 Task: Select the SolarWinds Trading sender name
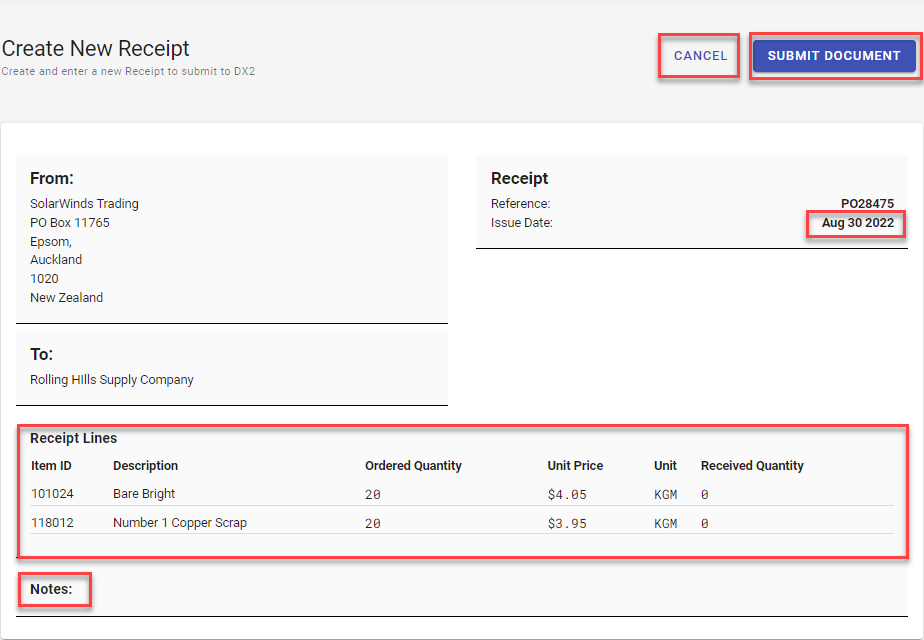point(84,203)
